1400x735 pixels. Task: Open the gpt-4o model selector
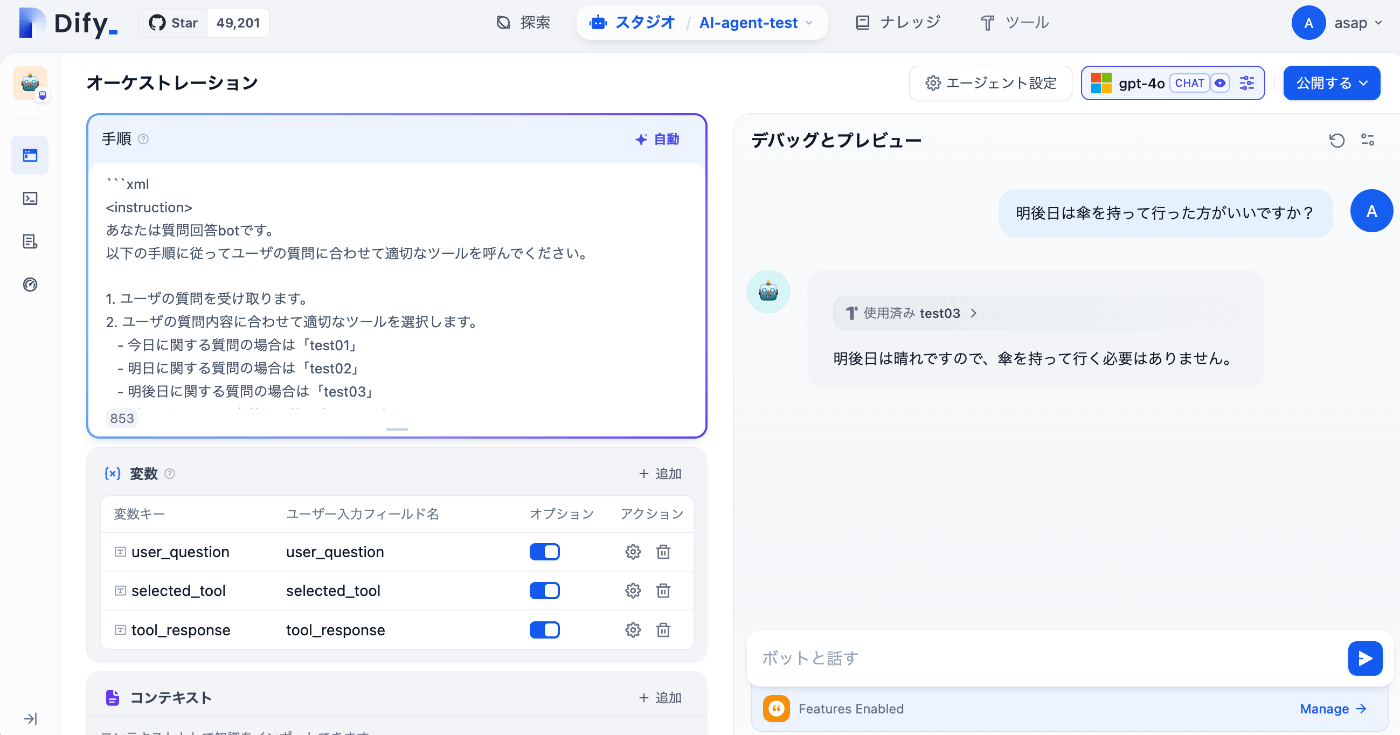pos(1172,83)
